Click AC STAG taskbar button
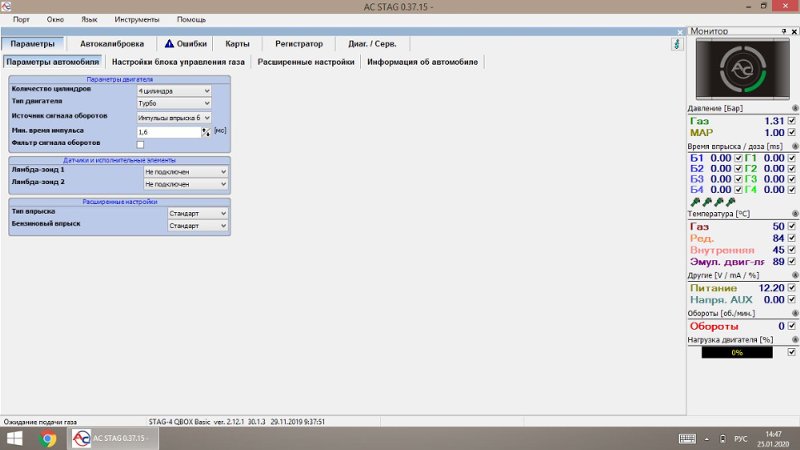 point(113,438)
